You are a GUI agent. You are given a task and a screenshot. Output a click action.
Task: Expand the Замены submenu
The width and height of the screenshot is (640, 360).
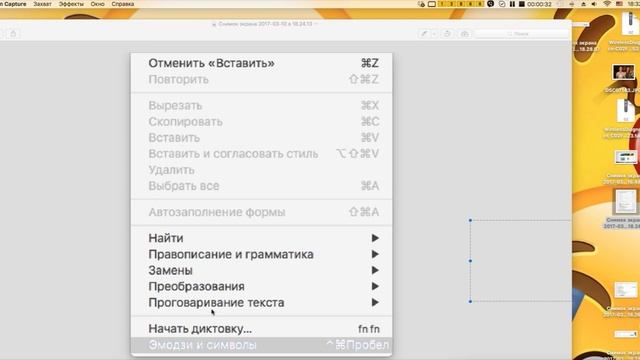coord(261,270)
